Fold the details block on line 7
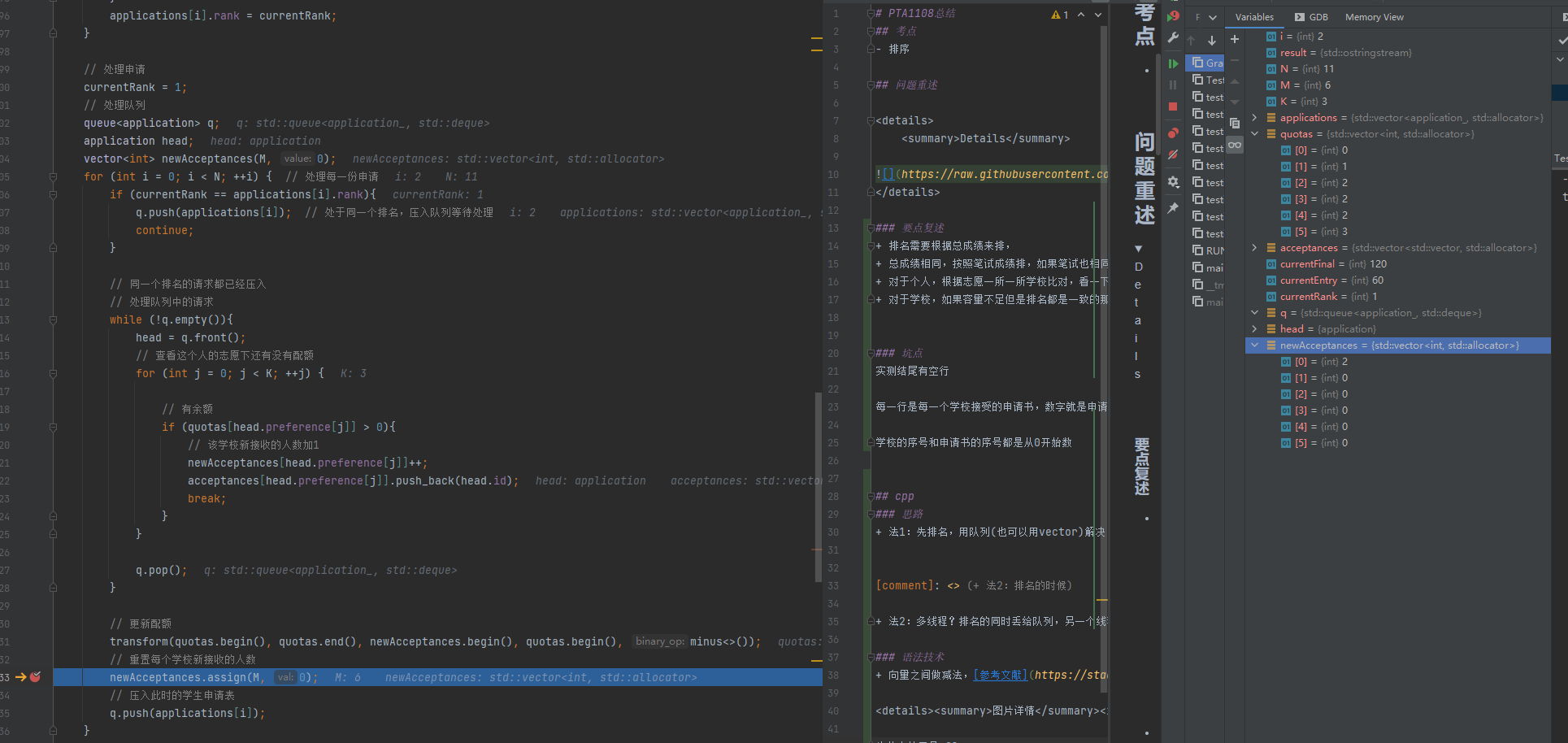 870,121
